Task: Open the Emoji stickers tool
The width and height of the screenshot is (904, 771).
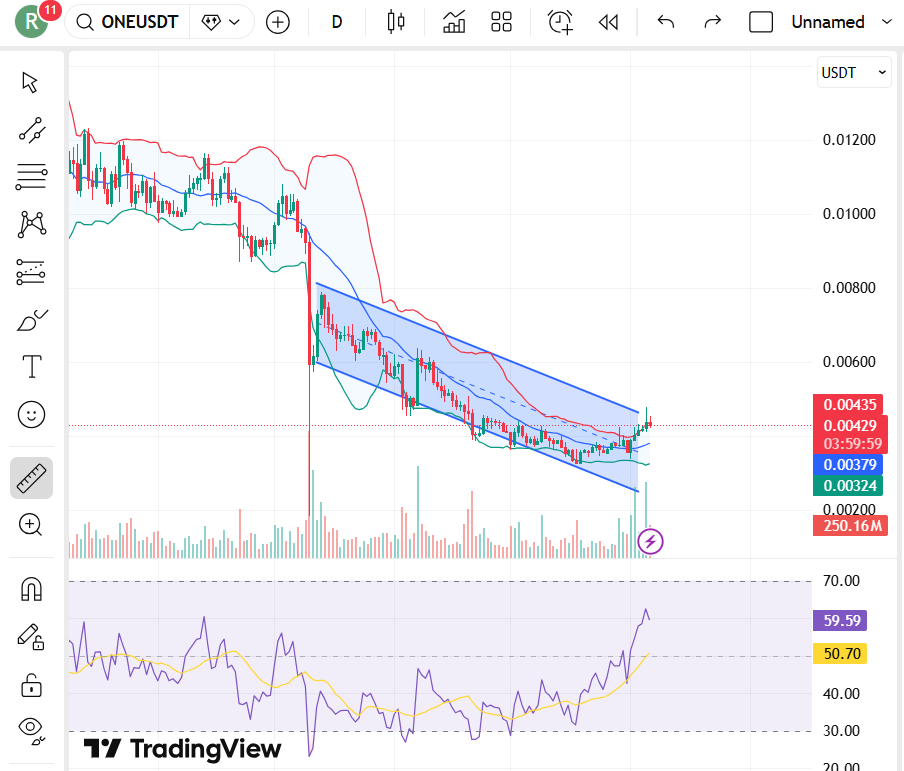Action: point(31,414)
